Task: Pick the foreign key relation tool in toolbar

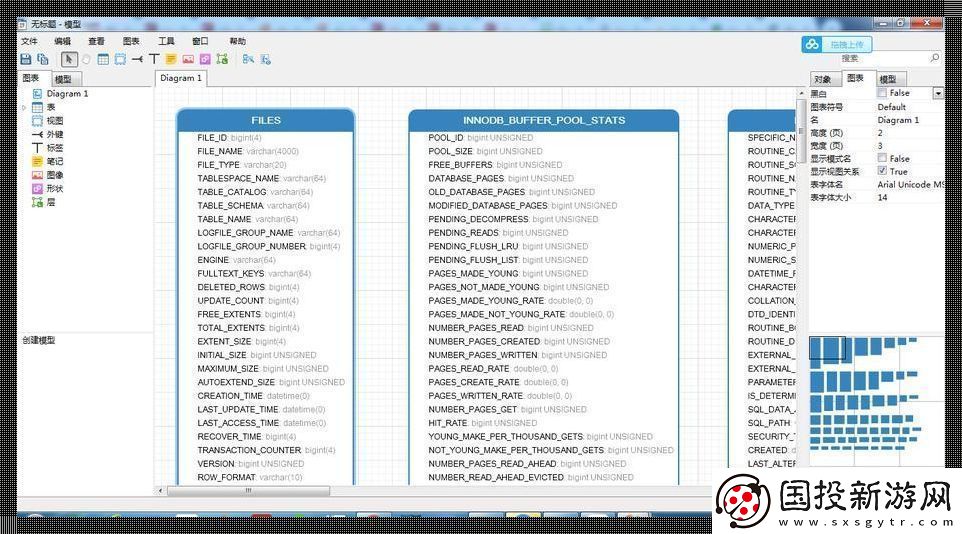Action: pyautogui.click(x=137, y=59)
